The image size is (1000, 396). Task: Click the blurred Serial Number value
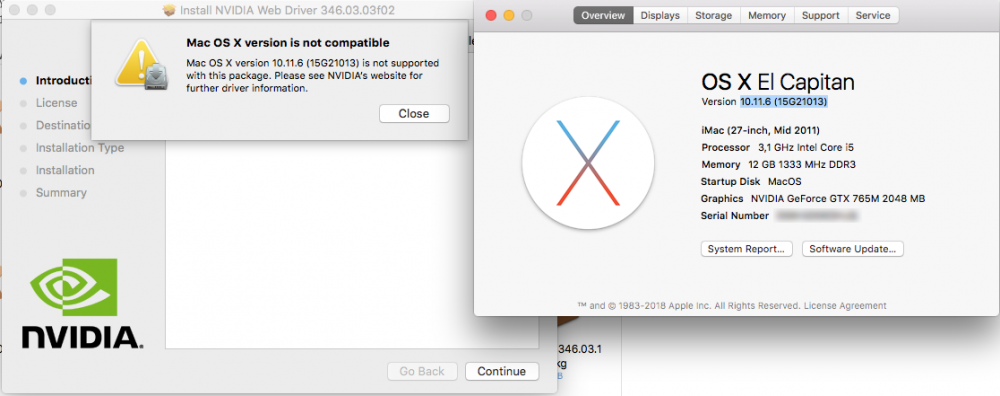pyautogui.click(x=816, y=216)
